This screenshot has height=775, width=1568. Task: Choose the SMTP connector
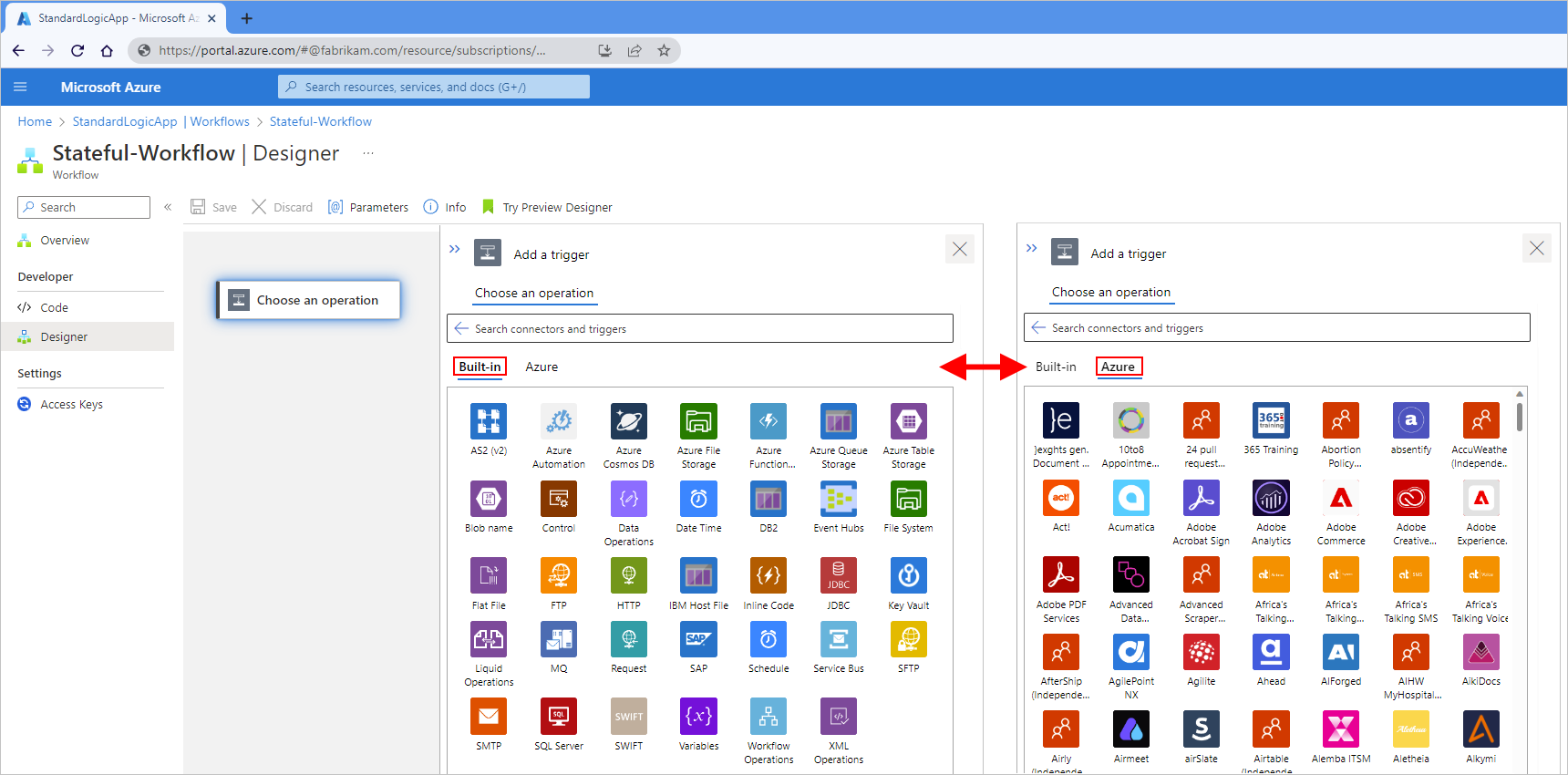(489, 717)
